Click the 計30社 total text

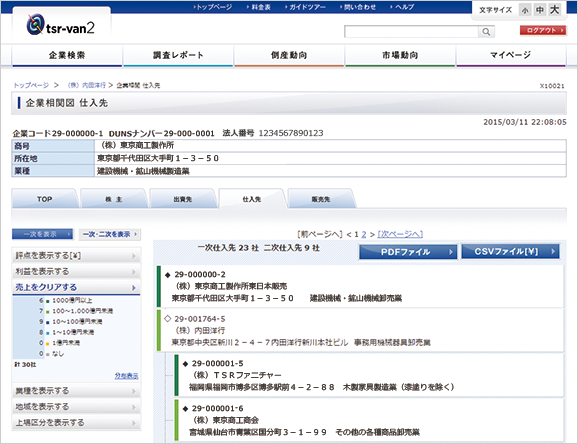(x=25, y=364)
